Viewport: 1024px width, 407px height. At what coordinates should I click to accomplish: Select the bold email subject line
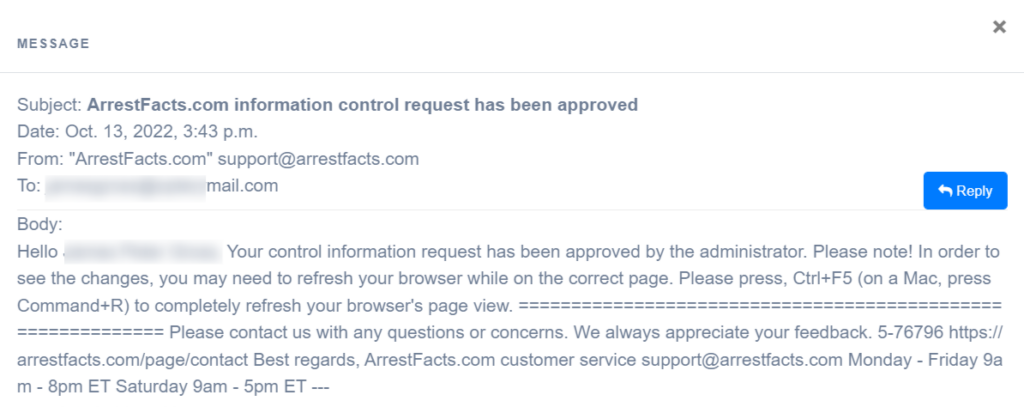pos(362,105)
